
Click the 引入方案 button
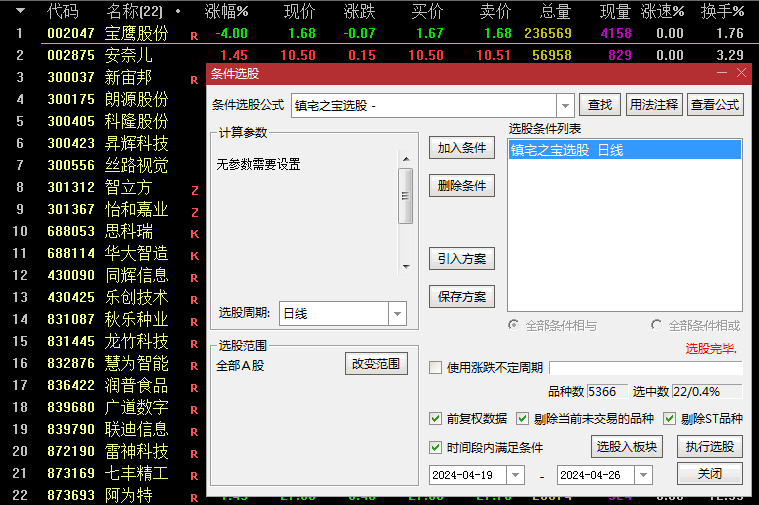click(462, 259)
